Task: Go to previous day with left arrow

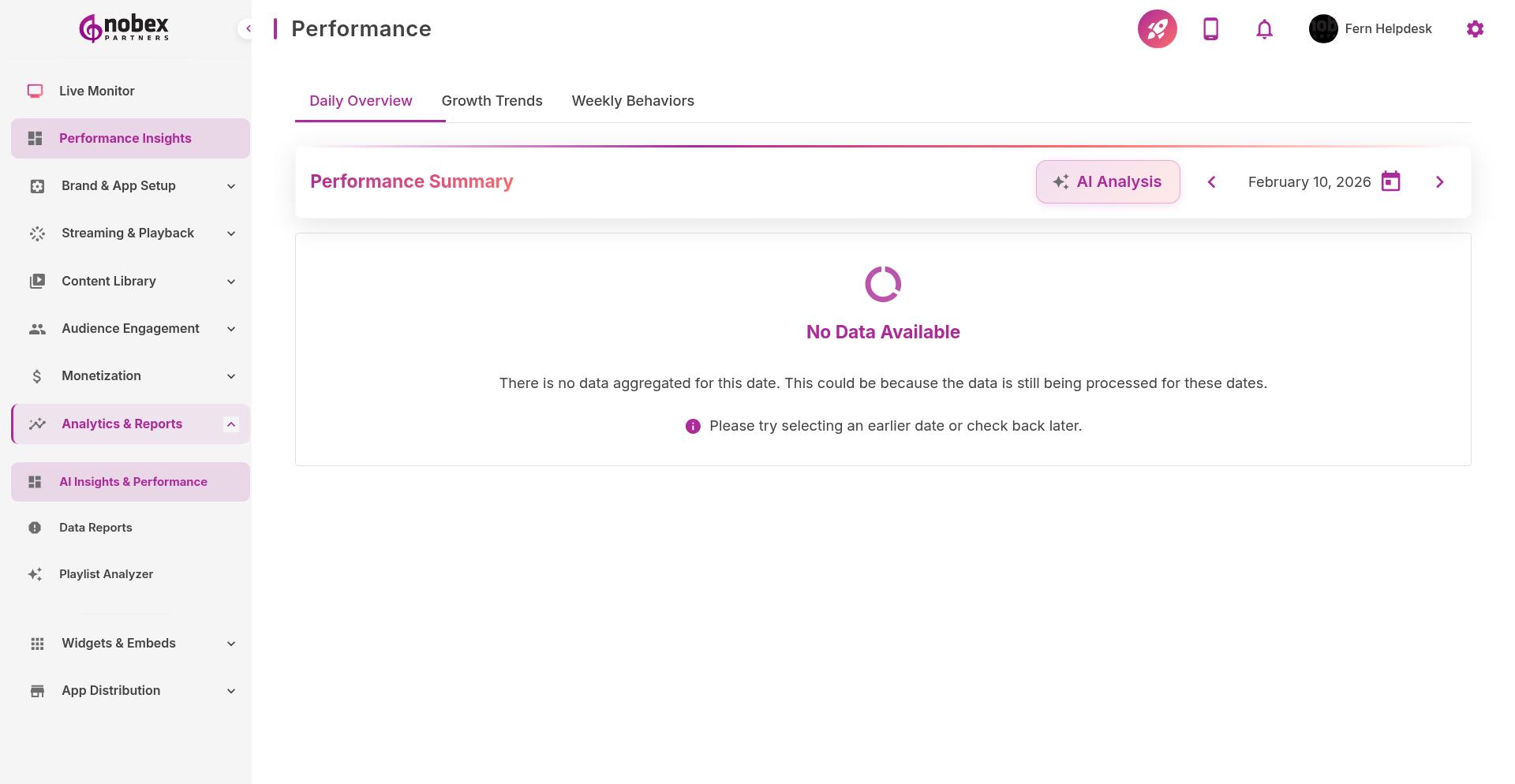Action: pos(1211,182)
